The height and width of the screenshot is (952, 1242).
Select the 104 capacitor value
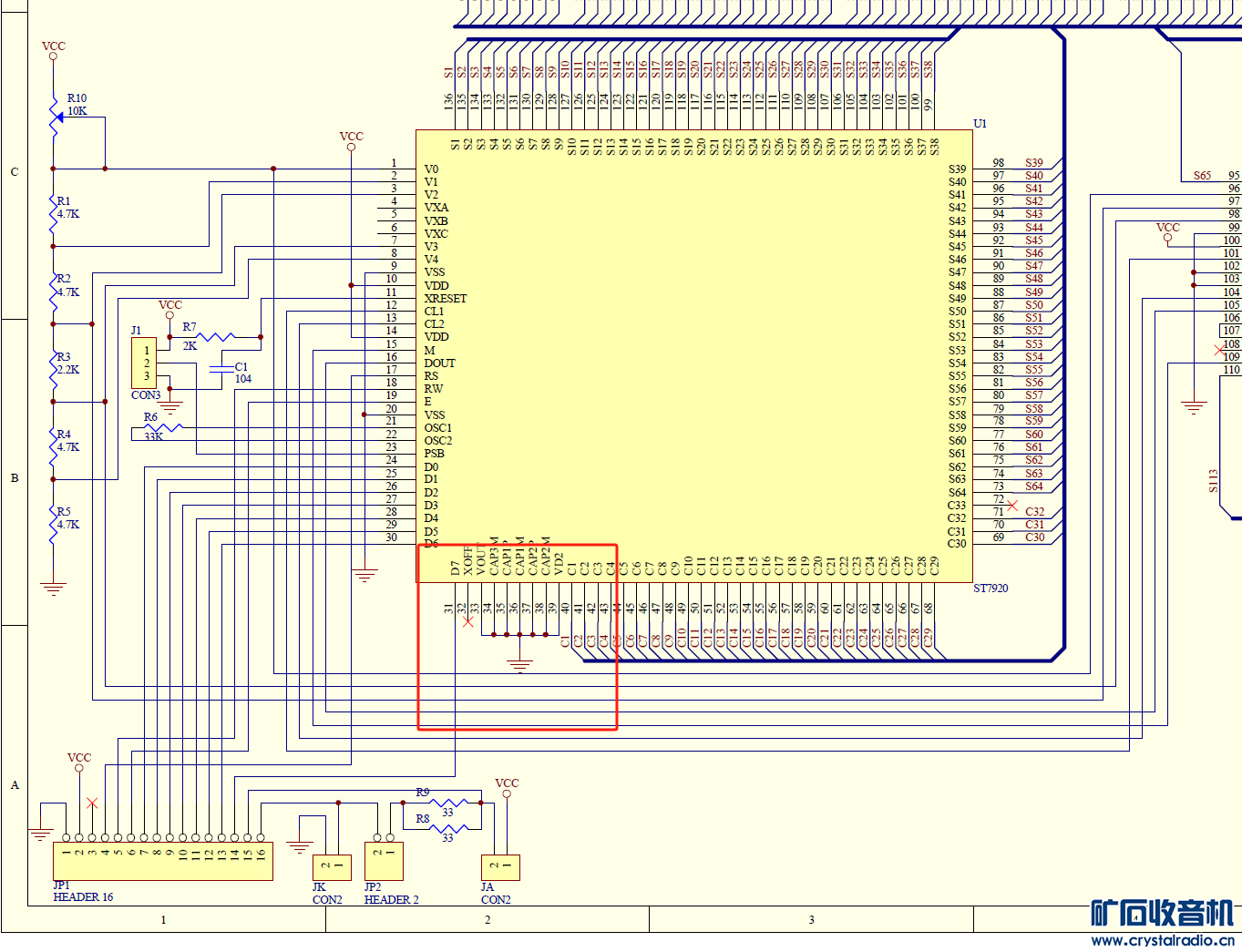(x=243, y=379)
